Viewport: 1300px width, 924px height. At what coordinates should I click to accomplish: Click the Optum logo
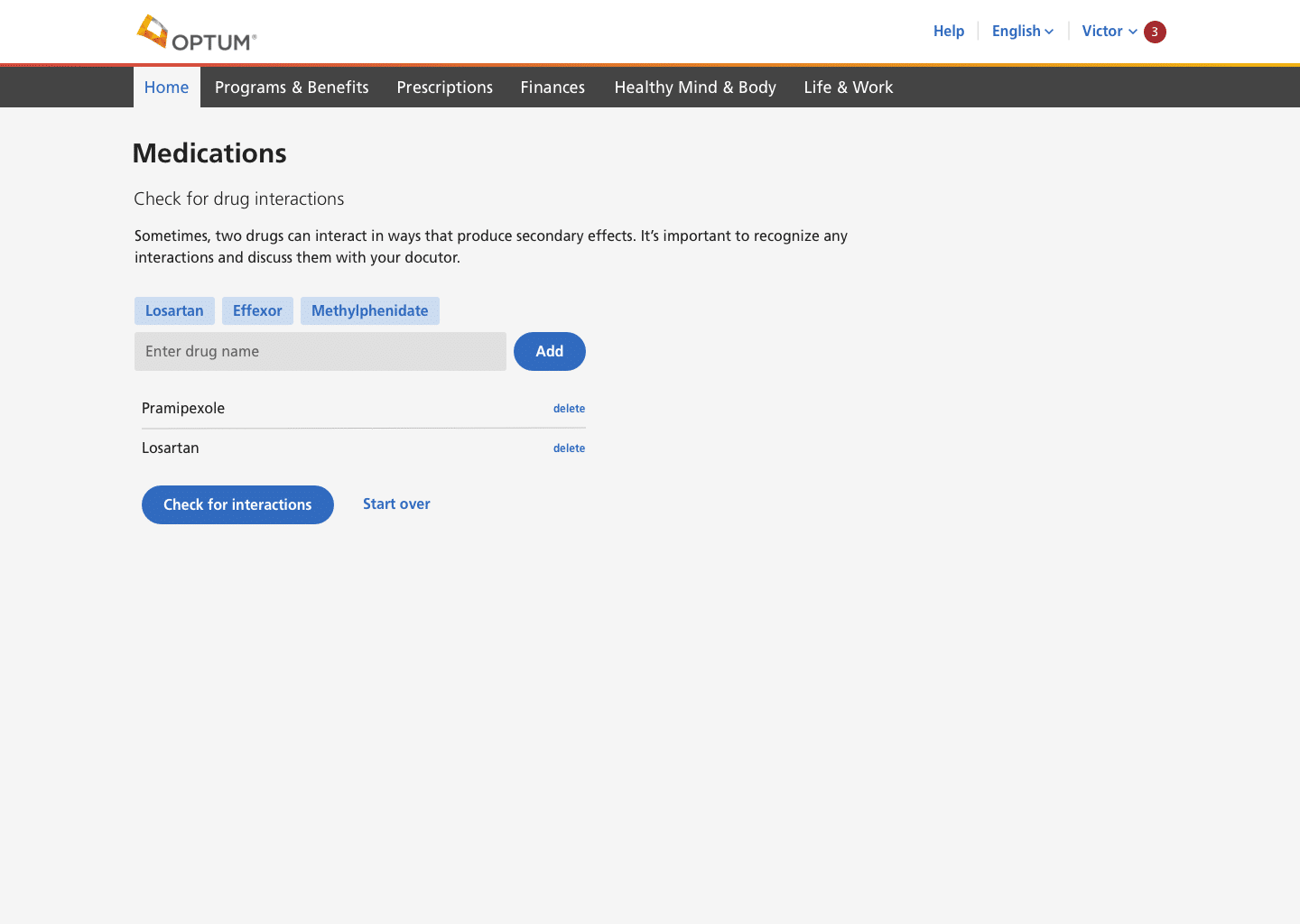[197, 33]
